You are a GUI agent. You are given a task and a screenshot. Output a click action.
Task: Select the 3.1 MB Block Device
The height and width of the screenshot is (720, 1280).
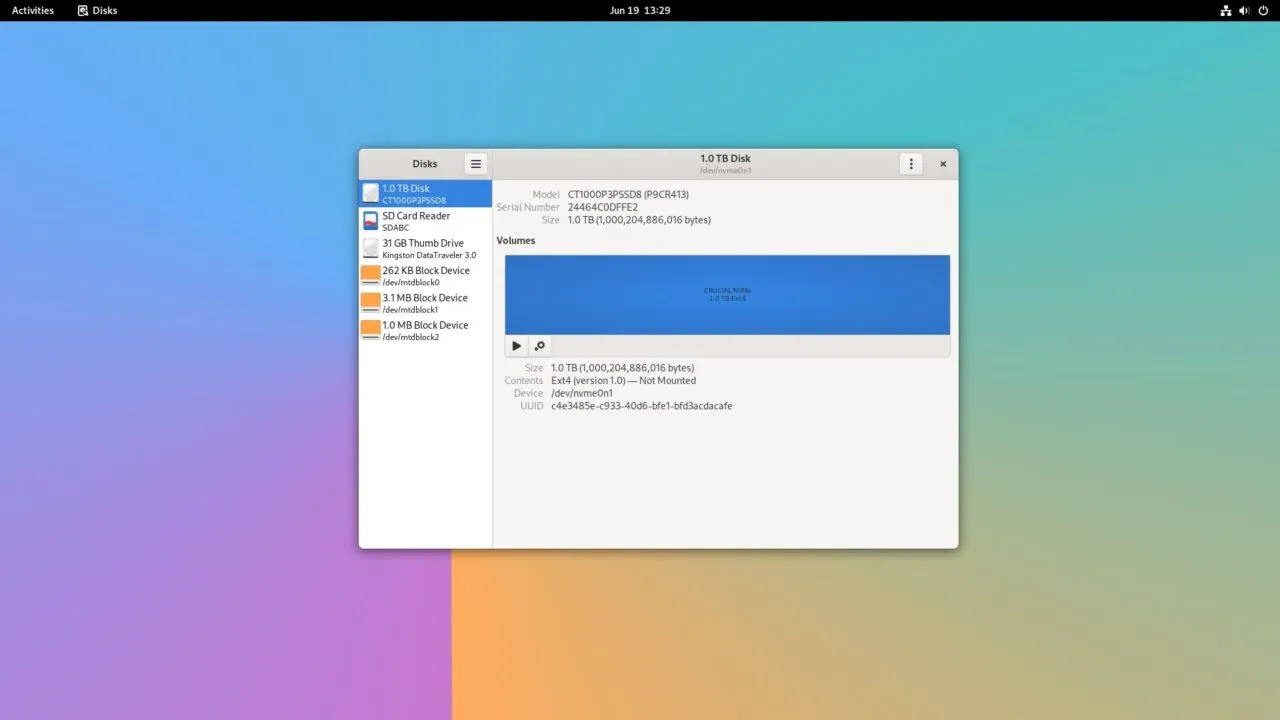coord(425,303)
